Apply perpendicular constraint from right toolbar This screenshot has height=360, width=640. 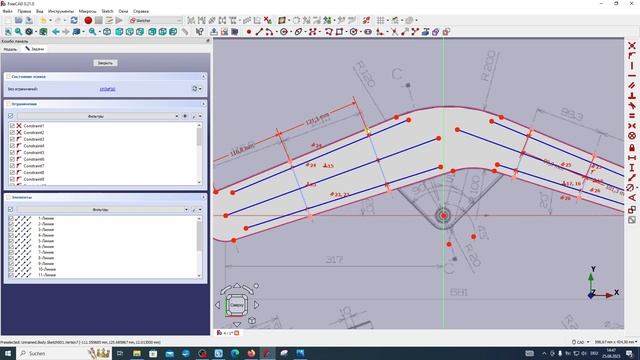[632, 96]
